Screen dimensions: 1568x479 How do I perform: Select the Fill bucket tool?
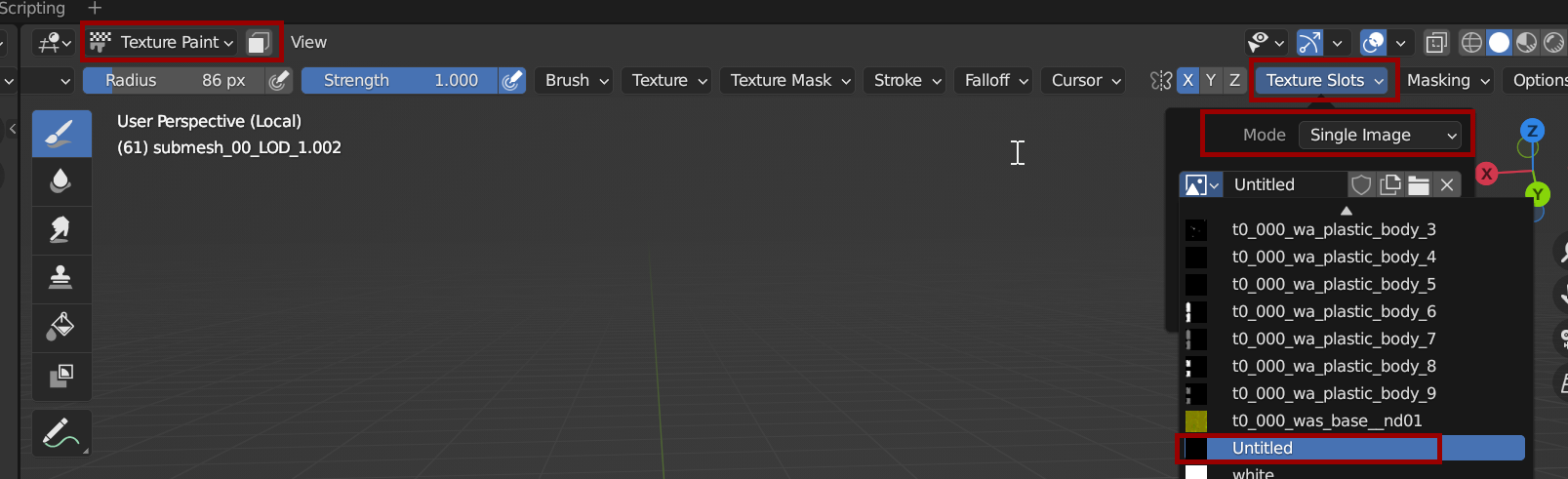(x=61, y=327)
